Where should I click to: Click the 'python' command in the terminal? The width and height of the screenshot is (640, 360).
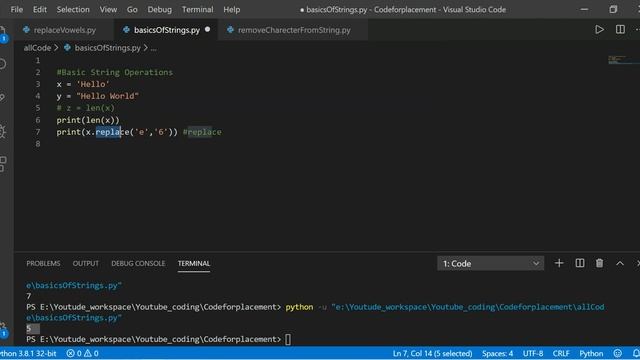pyautogui.click(x=299, y=307)
